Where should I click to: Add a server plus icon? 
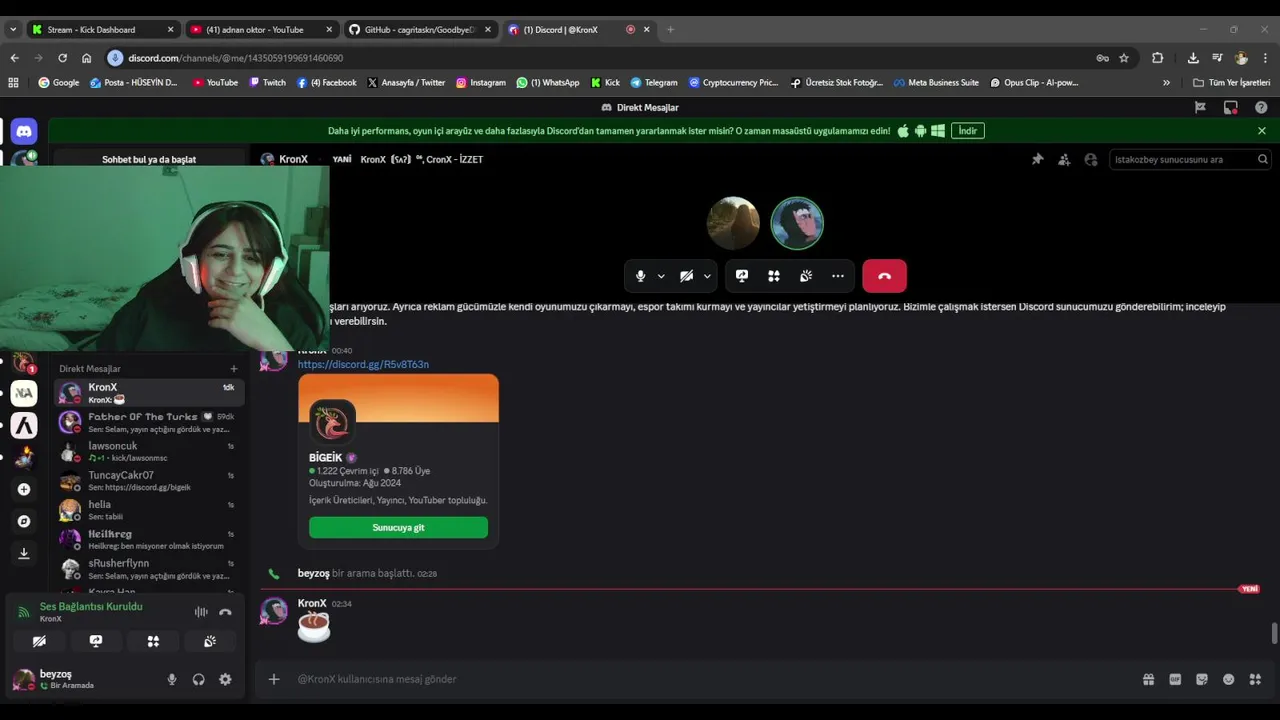click(24, 489)
